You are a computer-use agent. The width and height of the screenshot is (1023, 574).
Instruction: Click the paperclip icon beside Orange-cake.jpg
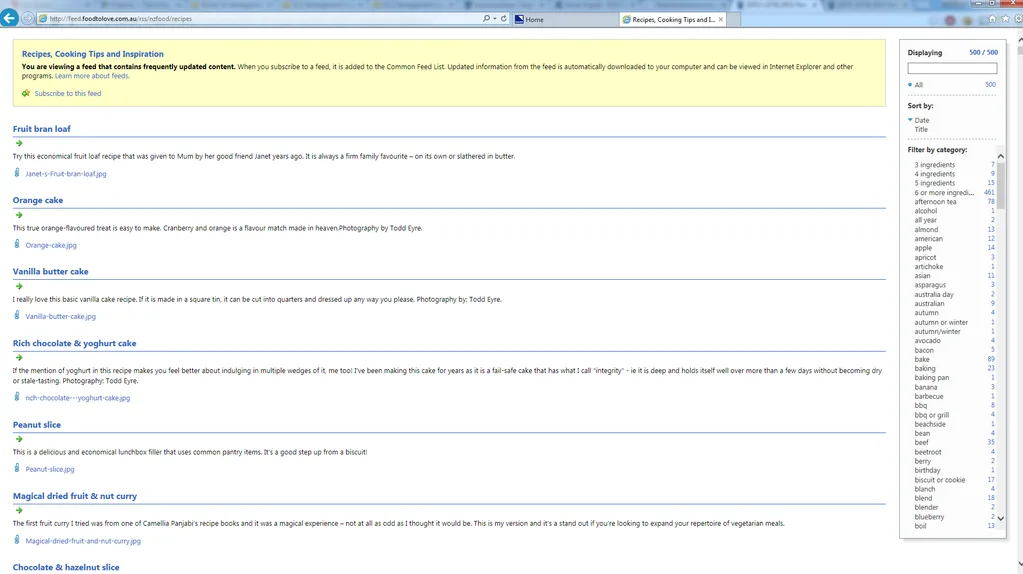point(17,244)
